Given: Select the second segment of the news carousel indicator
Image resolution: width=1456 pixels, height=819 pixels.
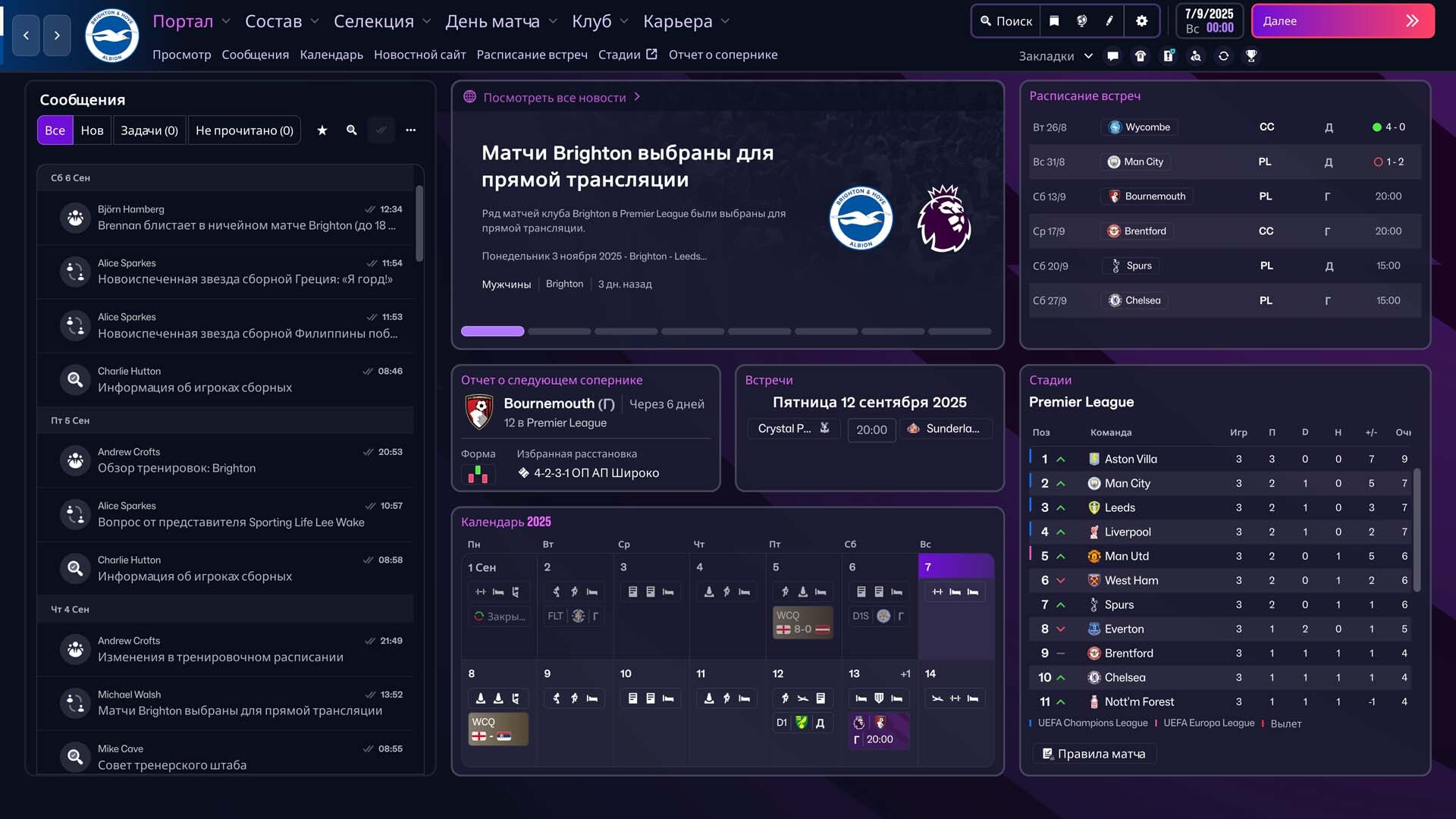Looking at the screenshot, I should click(559, 331).
